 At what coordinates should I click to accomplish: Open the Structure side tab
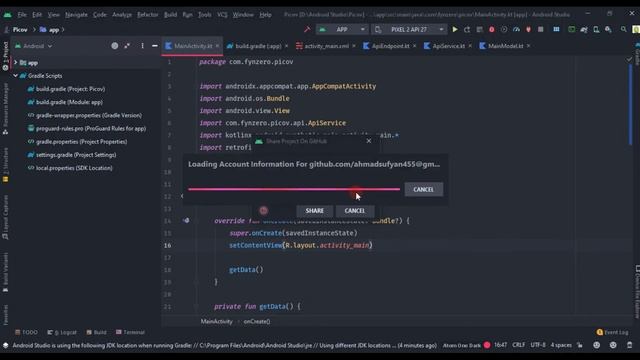(5, 165)
